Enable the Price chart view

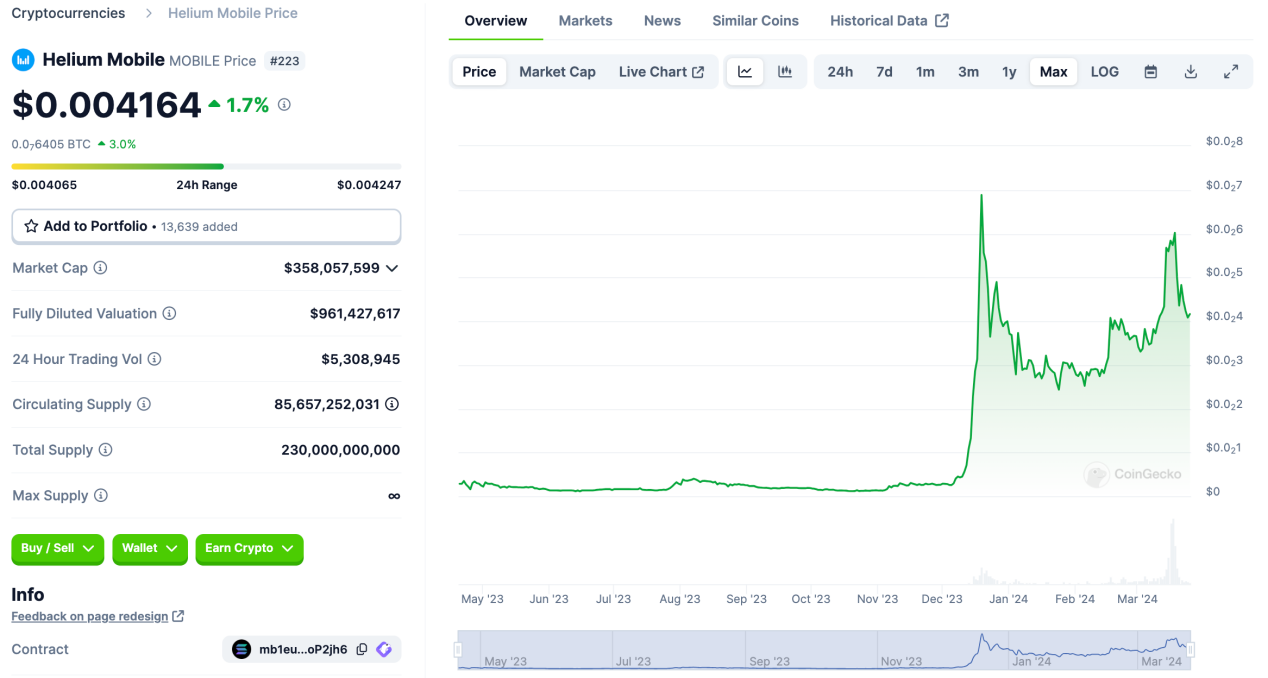478,71
